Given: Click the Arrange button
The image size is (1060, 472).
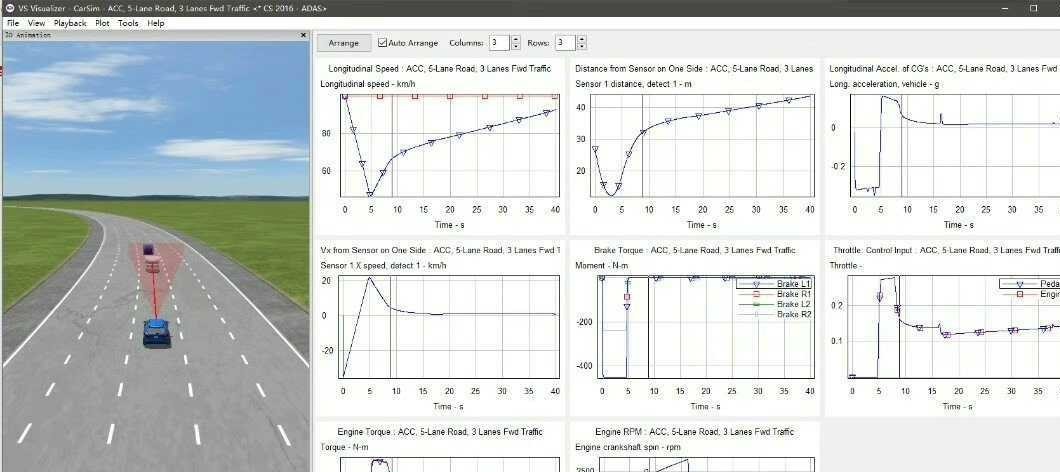Looking at the screenshot, I should point(343,43).
